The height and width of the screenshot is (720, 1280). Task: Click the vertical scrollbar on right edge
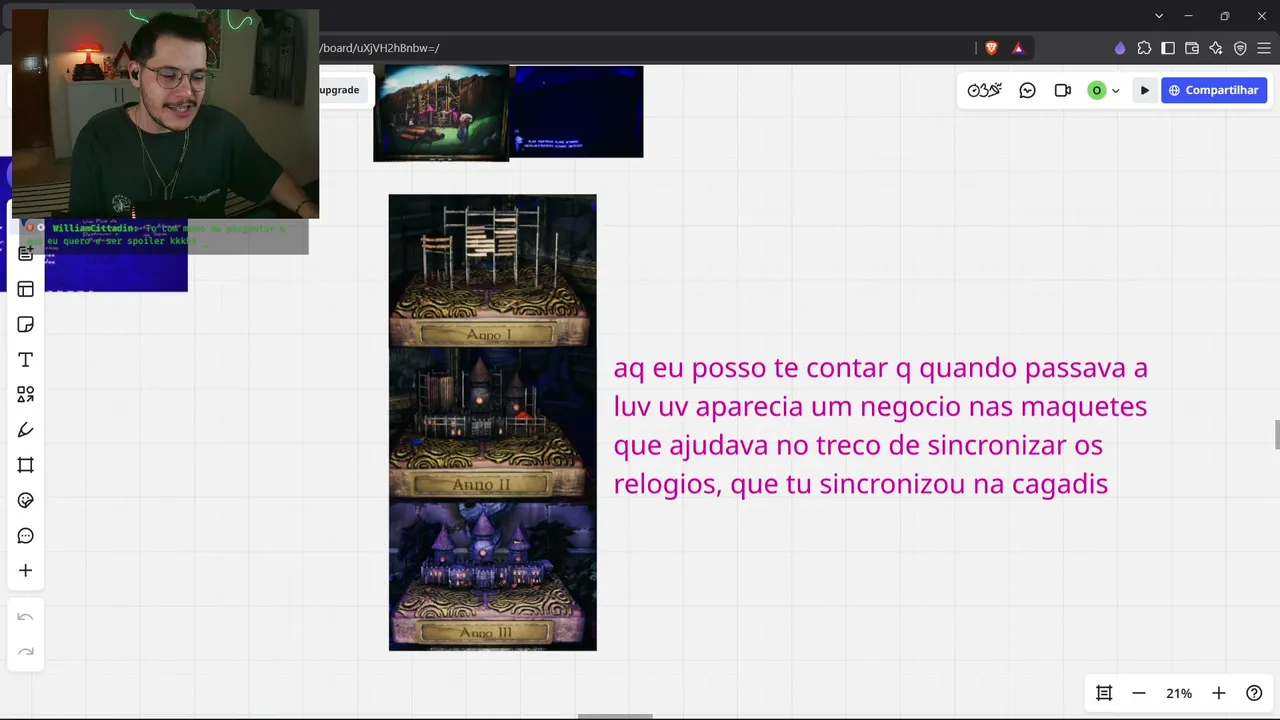click(1277, 435)
